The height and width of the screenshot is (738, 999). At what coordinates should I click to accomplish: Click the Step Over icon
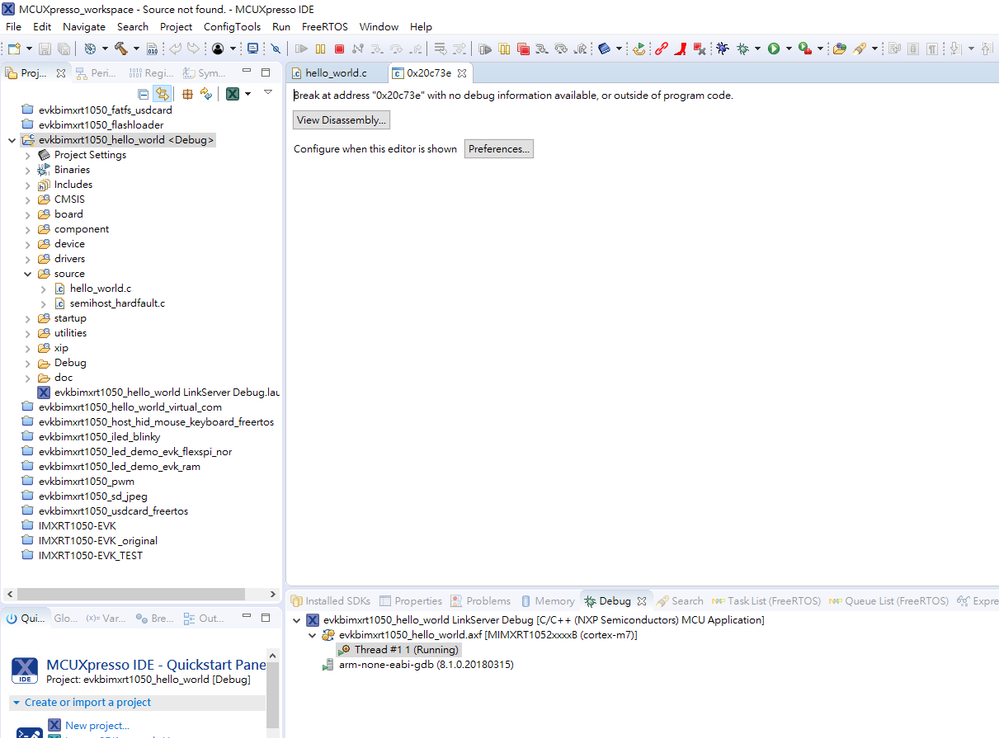(x=396, y=48)
